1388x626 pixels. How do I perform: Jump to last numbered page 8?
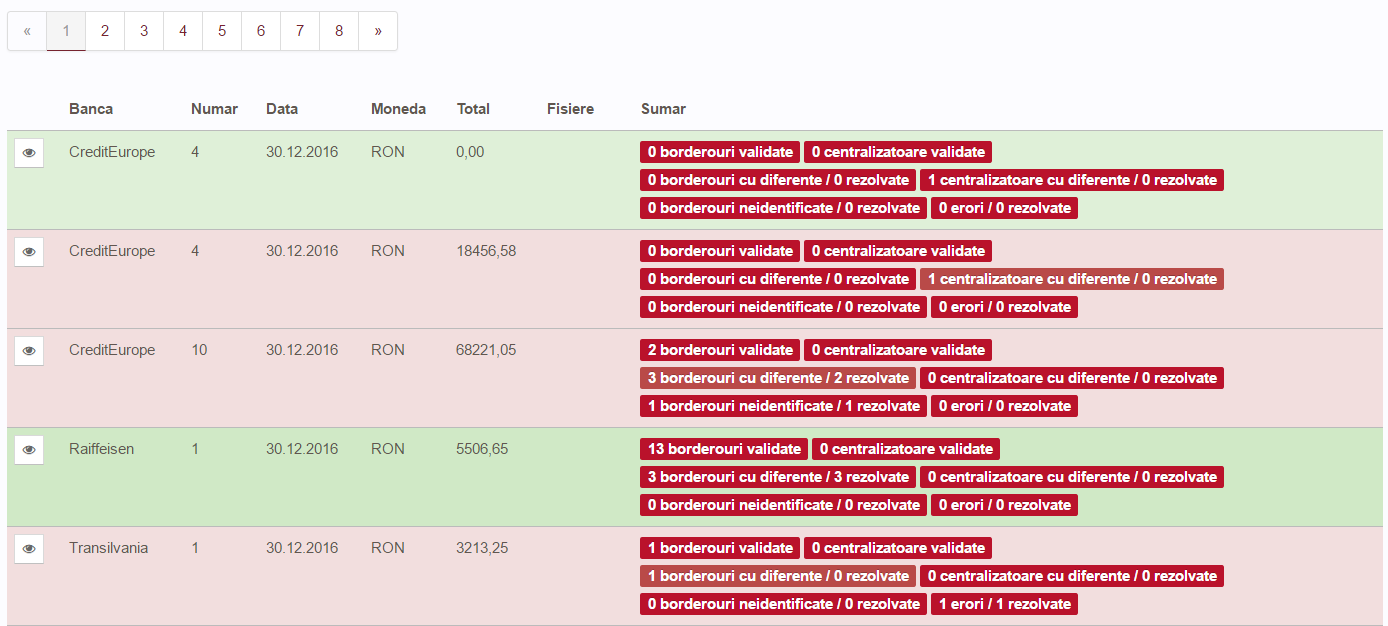pyautogui.click(x=339, y=31)
